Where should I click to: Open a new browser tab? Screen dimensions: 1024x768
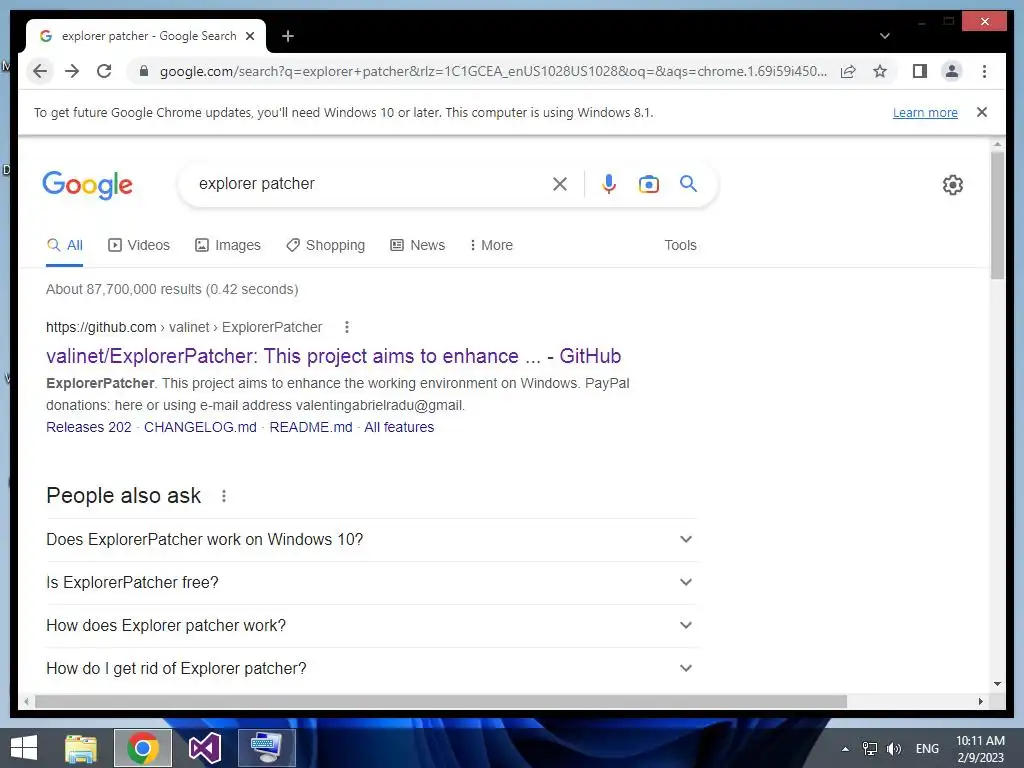pyautogui.click(x=288, y=37)
